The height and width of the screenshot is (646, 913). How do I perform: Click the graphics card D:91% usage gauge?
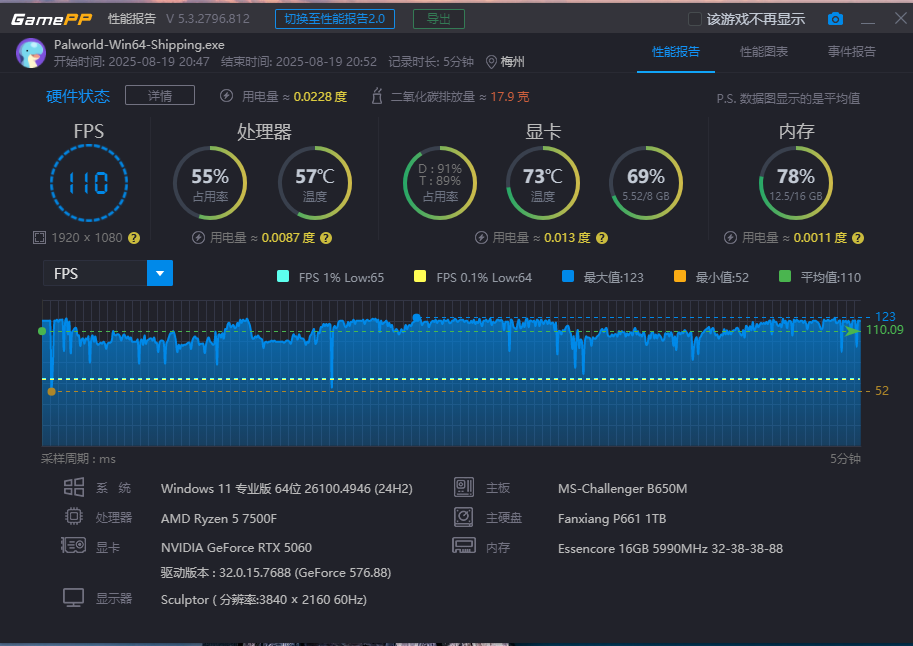click(440, 183)
